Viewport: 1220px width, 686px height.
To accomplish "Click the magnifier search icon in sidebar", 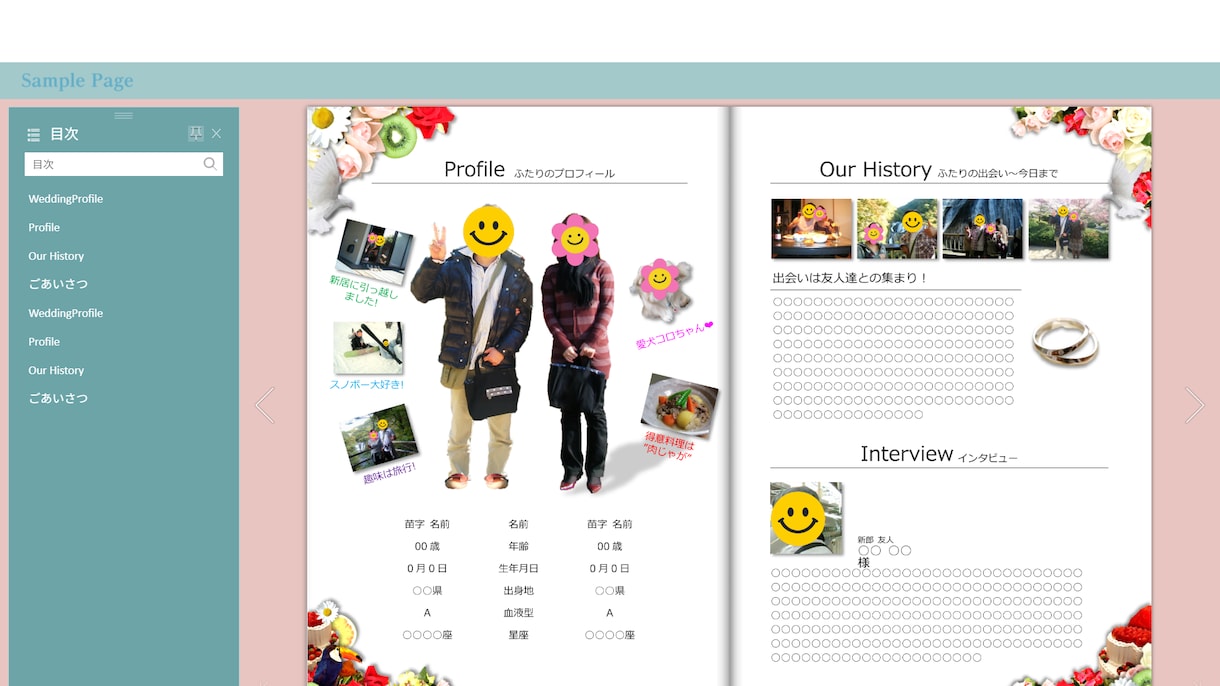I will click(x=210, y=164).
